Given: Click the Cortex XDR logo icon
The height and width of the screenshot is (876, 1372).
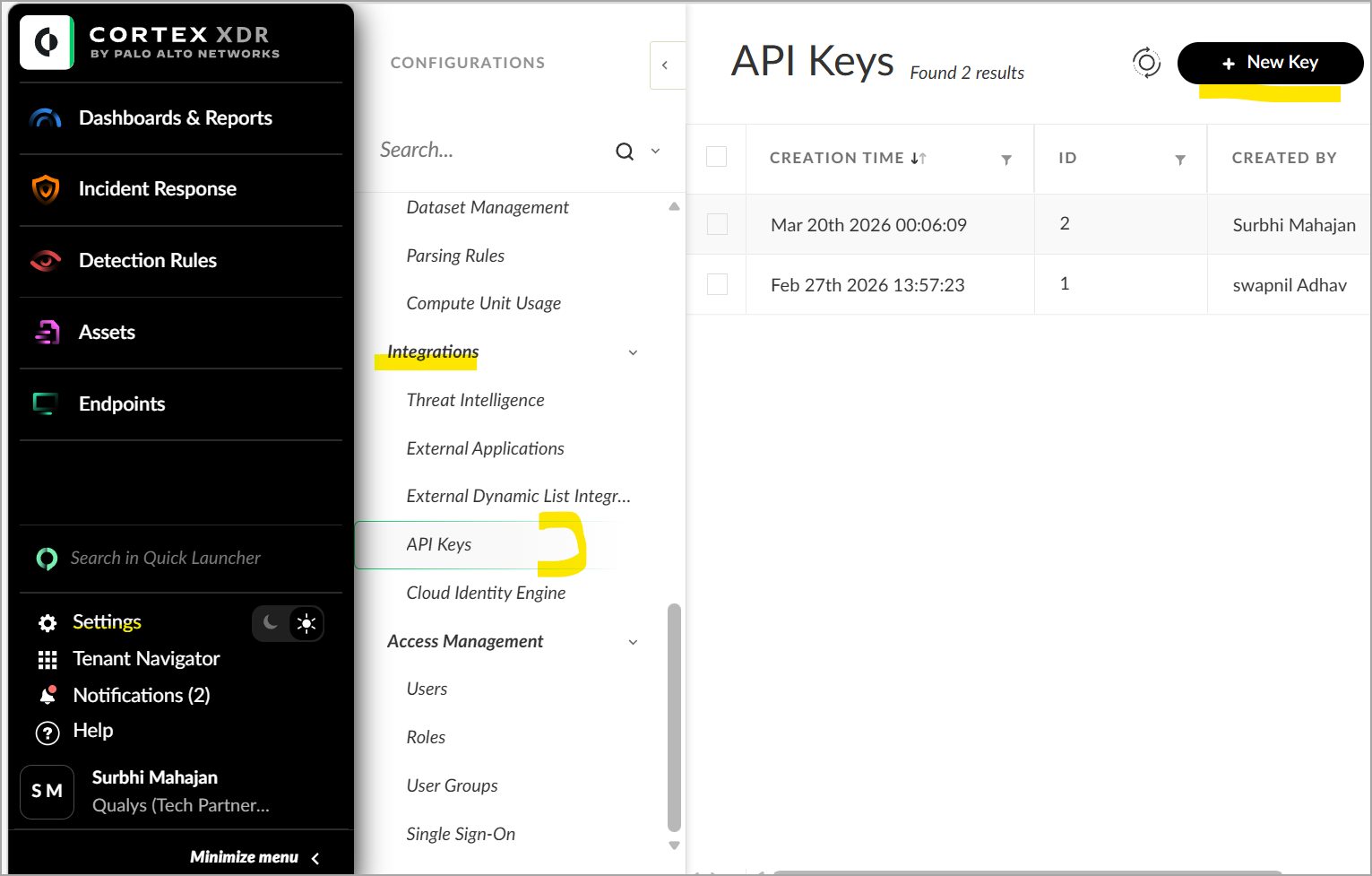Looking at the screenshot, I should point(47,42).
